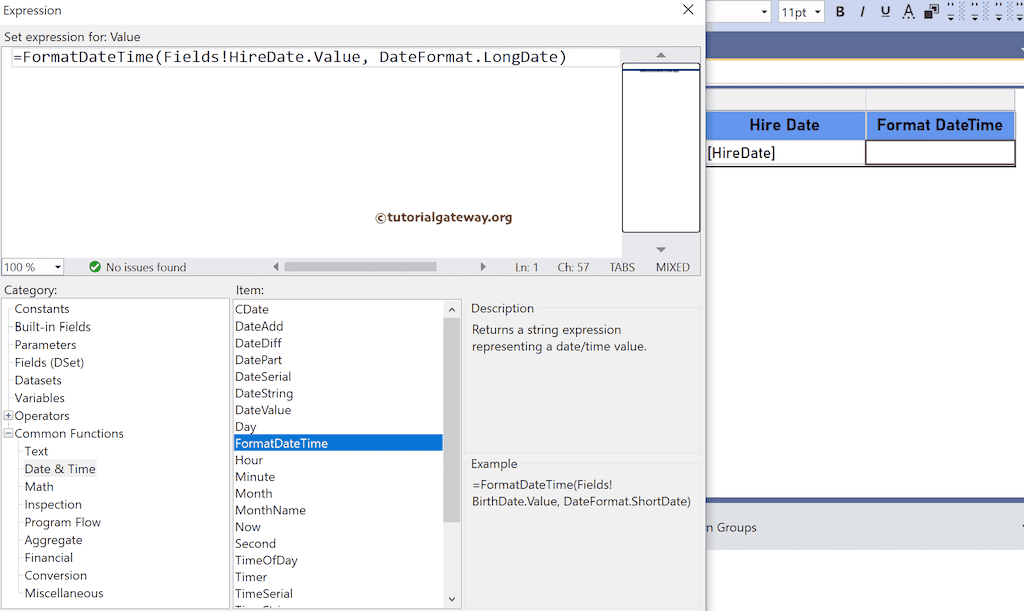
Task: Open the font color tool
Action: 908,12
